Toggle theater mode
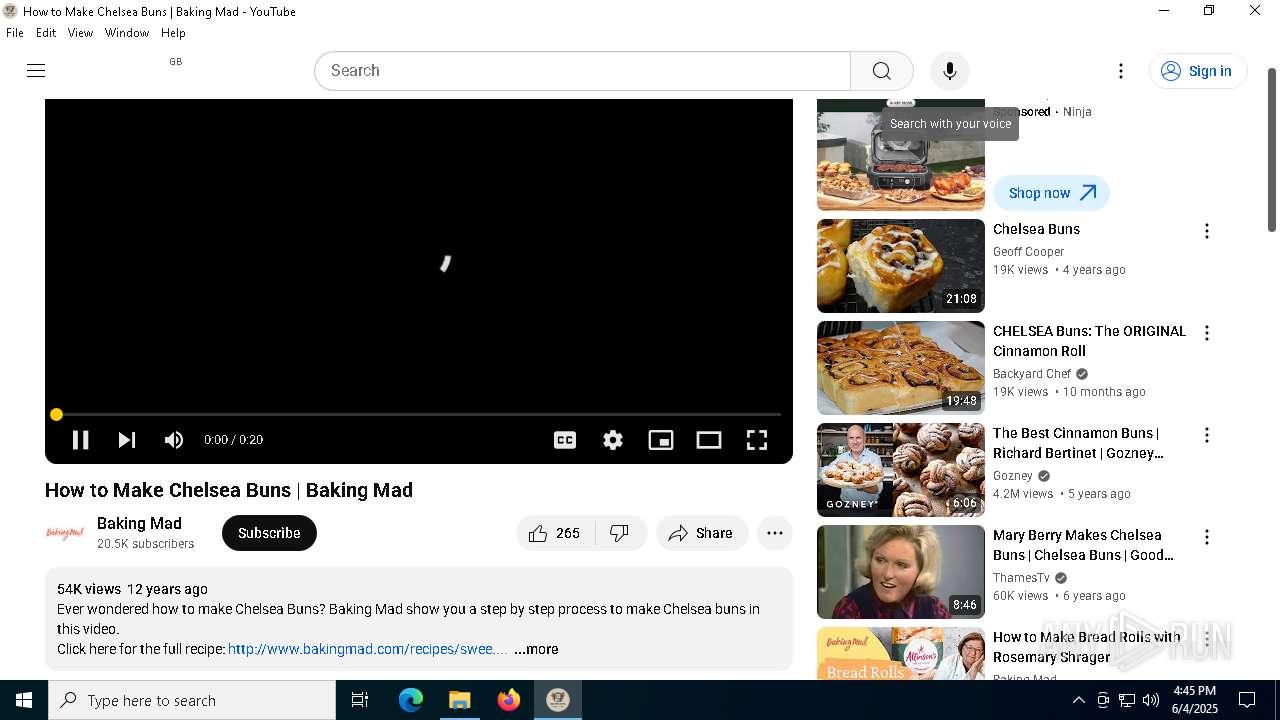1280x720 pixels. (x=709, y=440)
